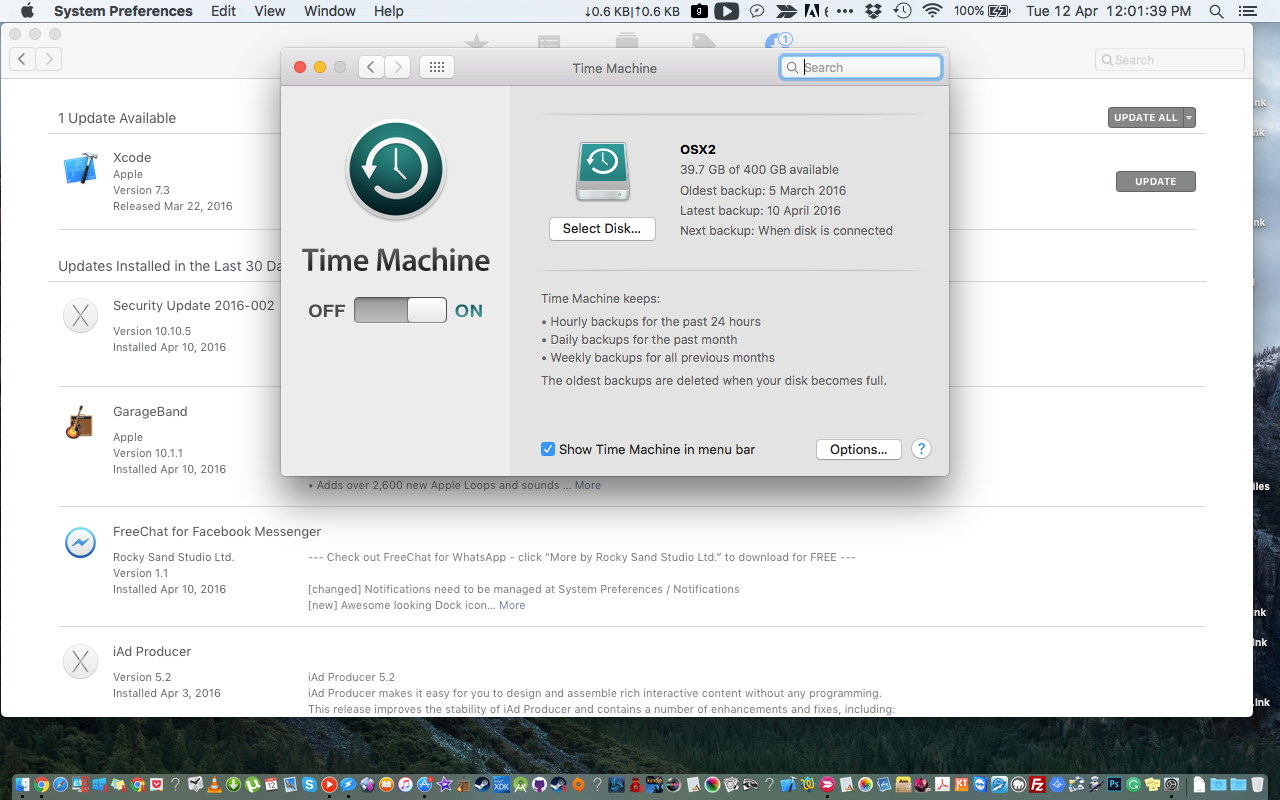Screen dimensions: 1280x800
Task: Click the date and time clock
Action: pyautogui.click(x=1109, y=11)
